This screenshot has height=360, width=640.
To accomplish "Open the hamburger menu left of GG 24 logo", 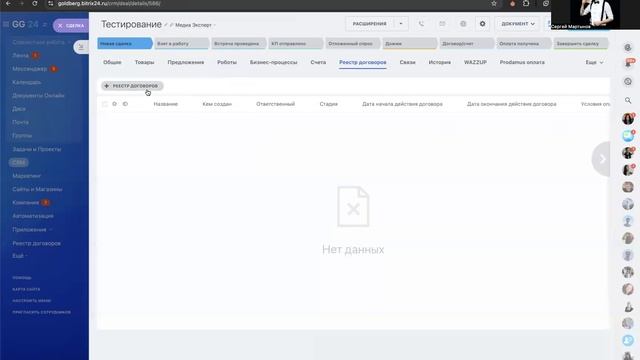I will pos(6,24).
